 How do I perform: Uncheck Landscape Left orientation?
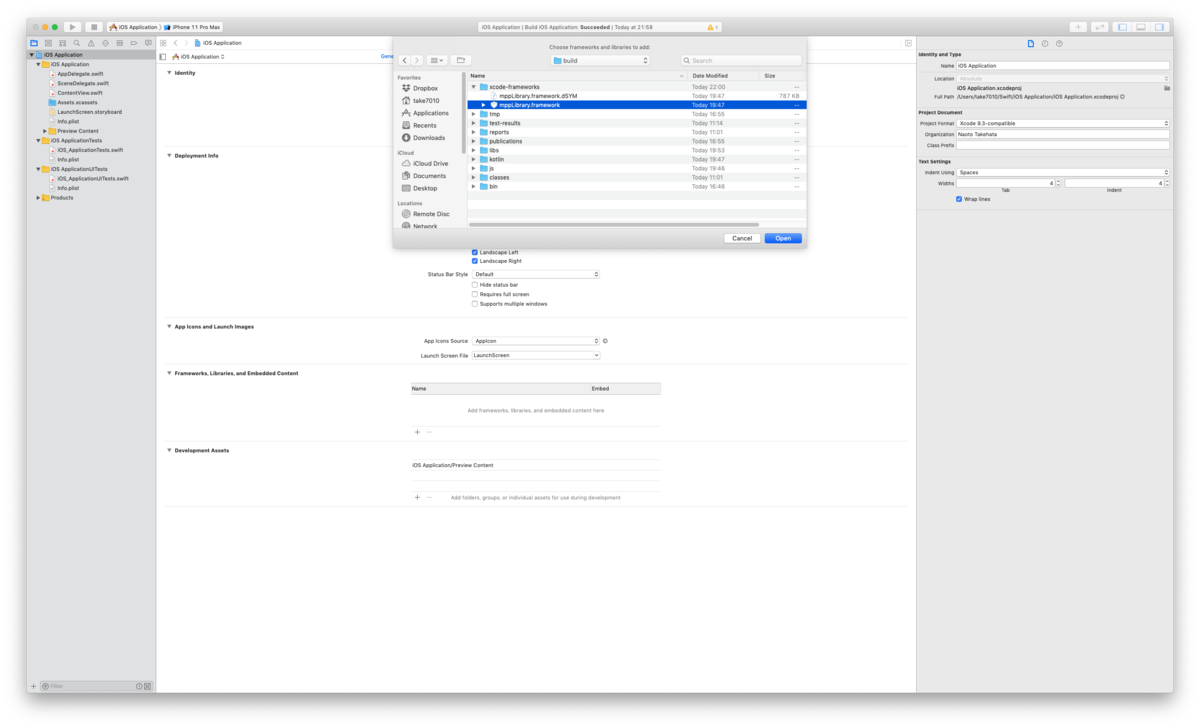475,252
